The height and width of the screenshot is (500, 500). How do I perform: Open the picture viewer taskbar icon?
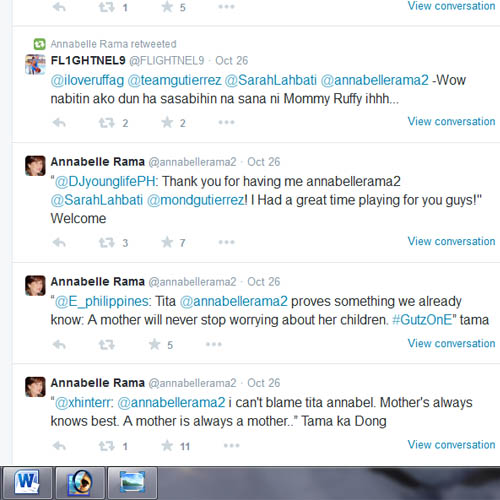pos(132,482)
